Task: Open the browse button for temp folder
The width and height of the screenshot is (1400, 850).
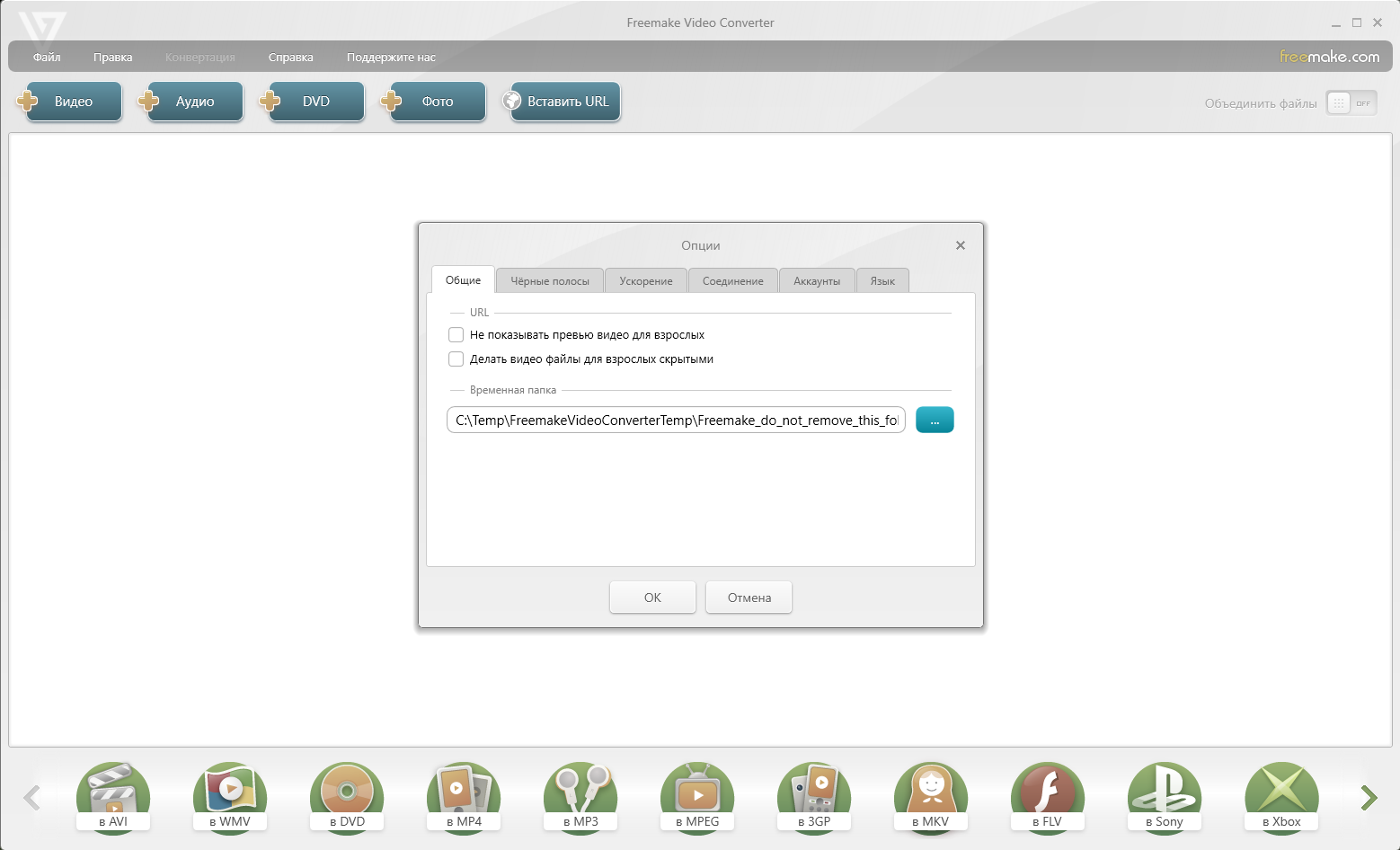Action: pos(935,420)
